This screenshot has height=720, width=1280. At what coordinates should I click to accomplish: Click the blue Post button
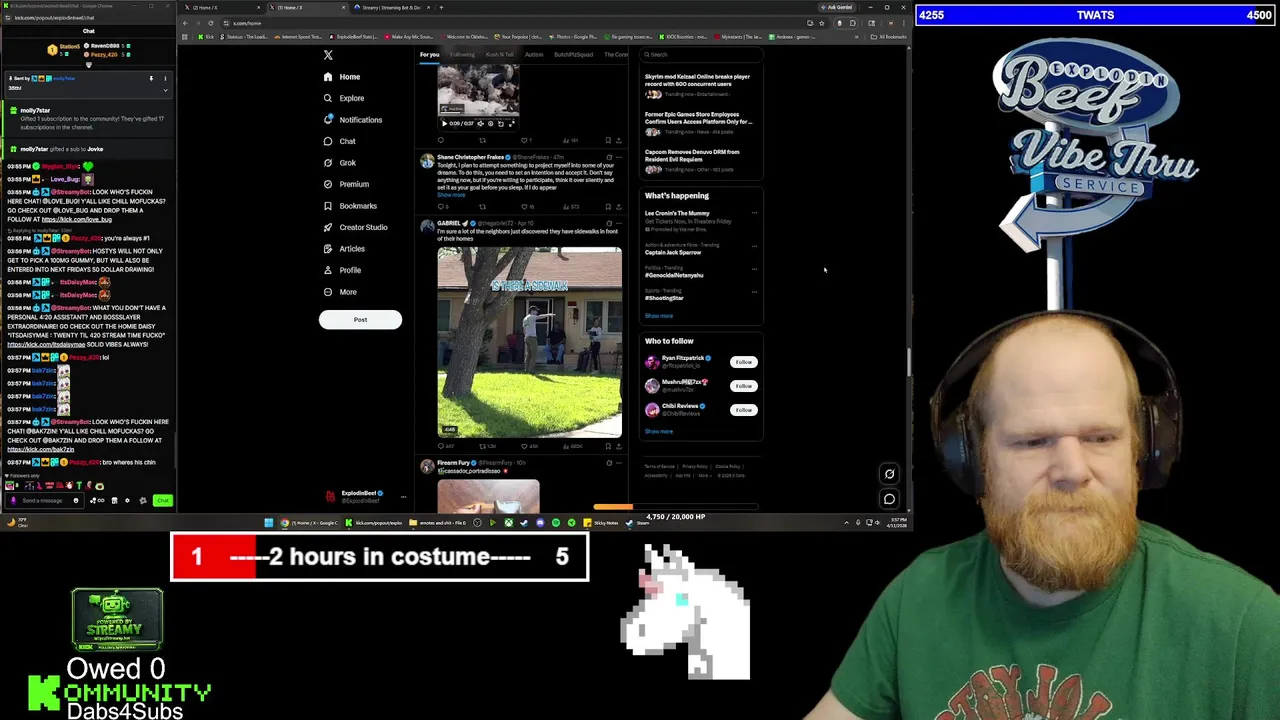(x=360, y=320)
